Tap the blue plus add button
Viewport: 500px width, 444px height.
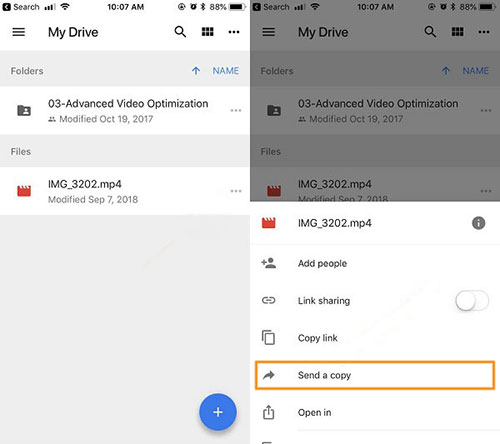(218, 412)
